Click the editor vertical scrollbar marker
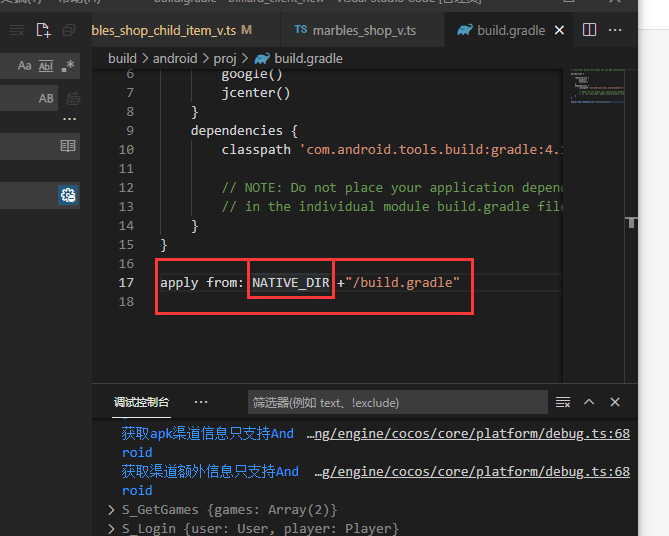669x536 pixels. coord(631,222)
